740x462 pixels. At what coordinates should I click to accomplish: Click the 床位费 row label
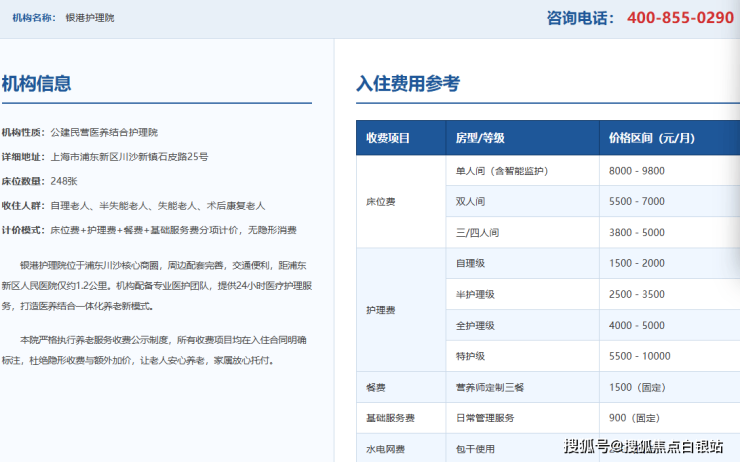coord(380,202)
